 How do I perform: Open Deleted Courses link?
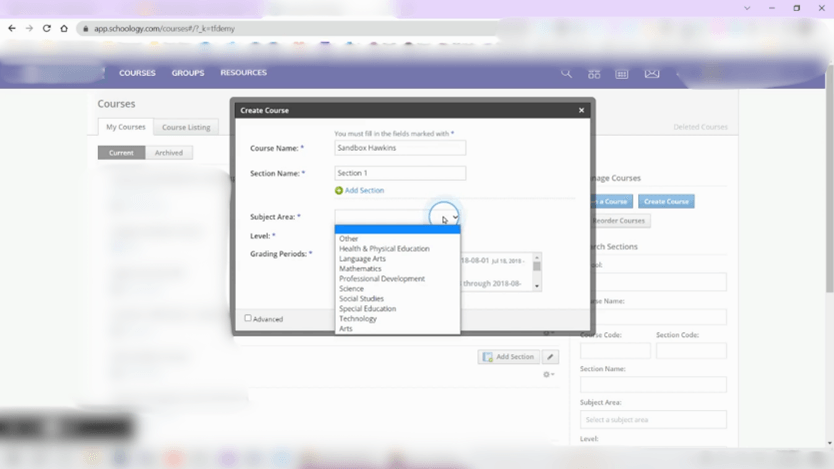coord(700,127)
